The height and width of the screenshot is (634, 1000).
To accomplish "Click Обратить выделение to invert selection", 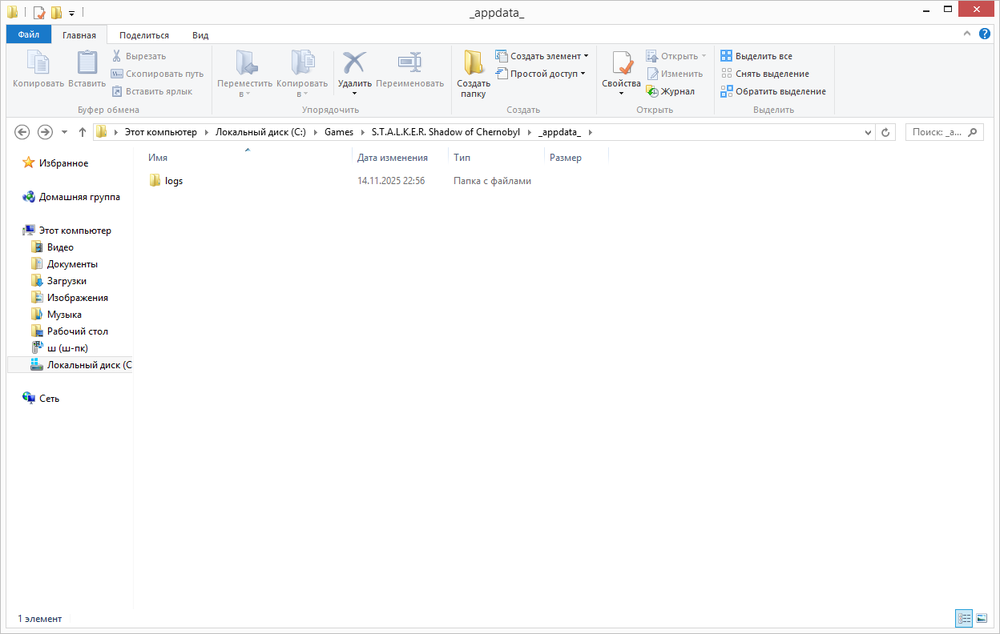I will coord(770,91).
